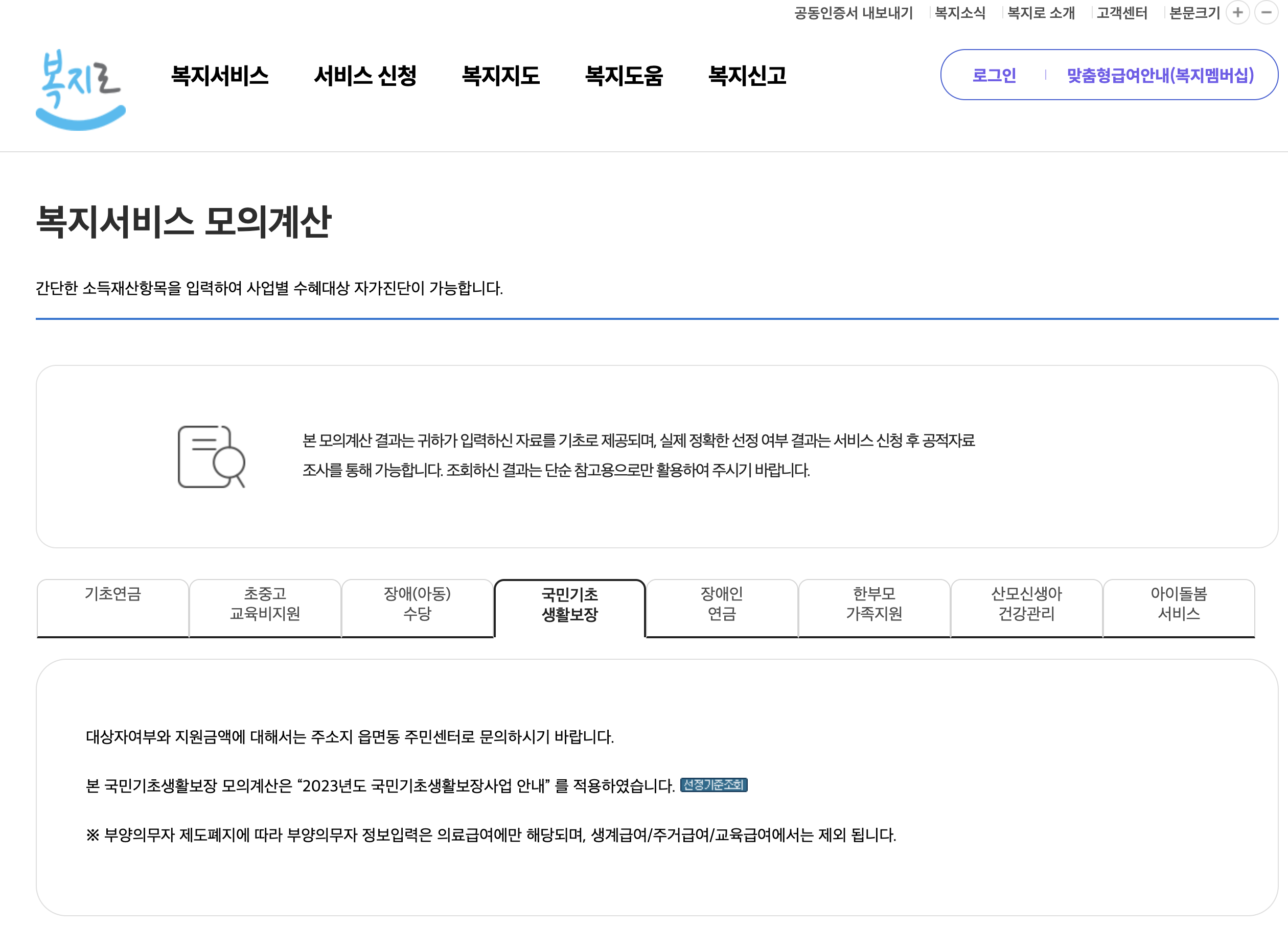Open 맞춤형급여안내(복지멤버십) link

(x=1160, y=75)
